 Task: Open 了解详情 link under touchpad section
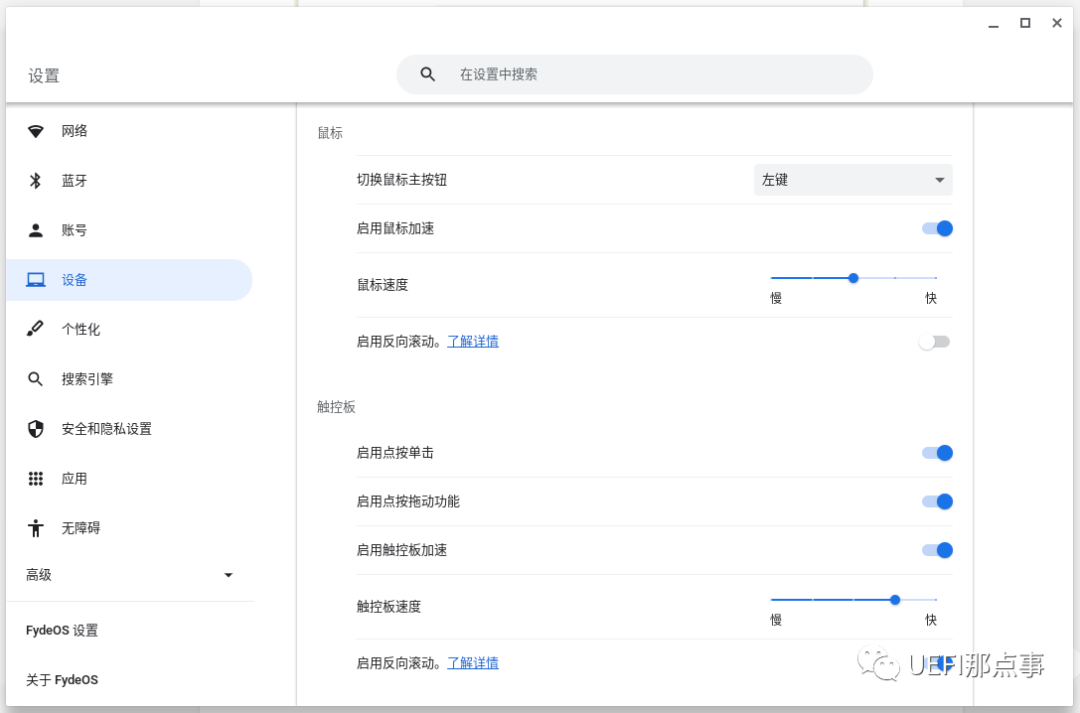472,663
